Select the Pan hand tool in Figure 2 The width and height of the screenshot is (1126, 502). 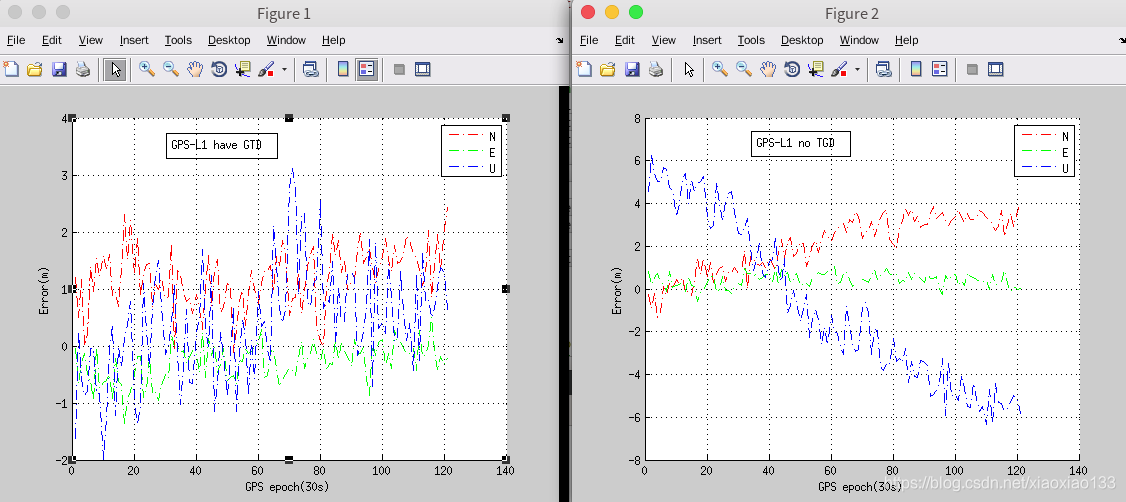tap(768, 69)
